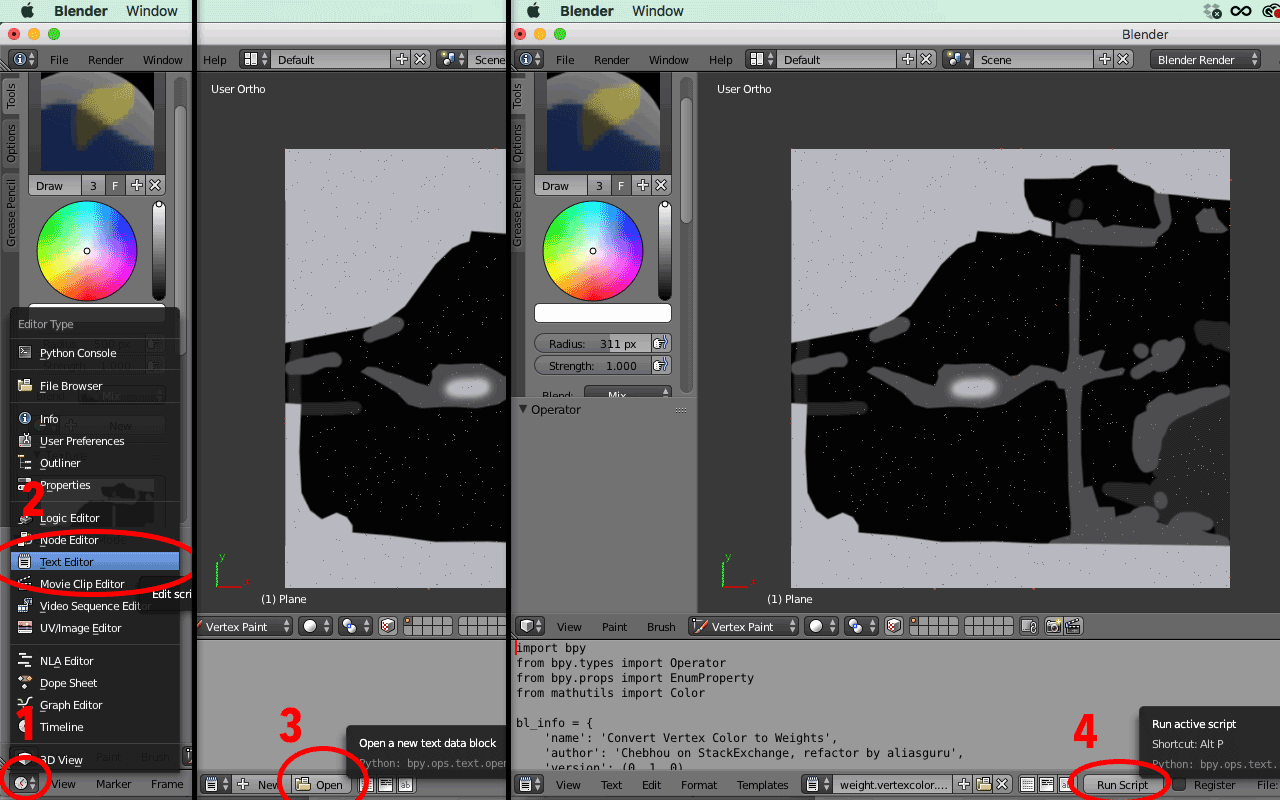This screenshot has height=800, width=1280.
Task: Open Info editor type selector, right window
Action: pyautogui.click(x=530, y=60)
